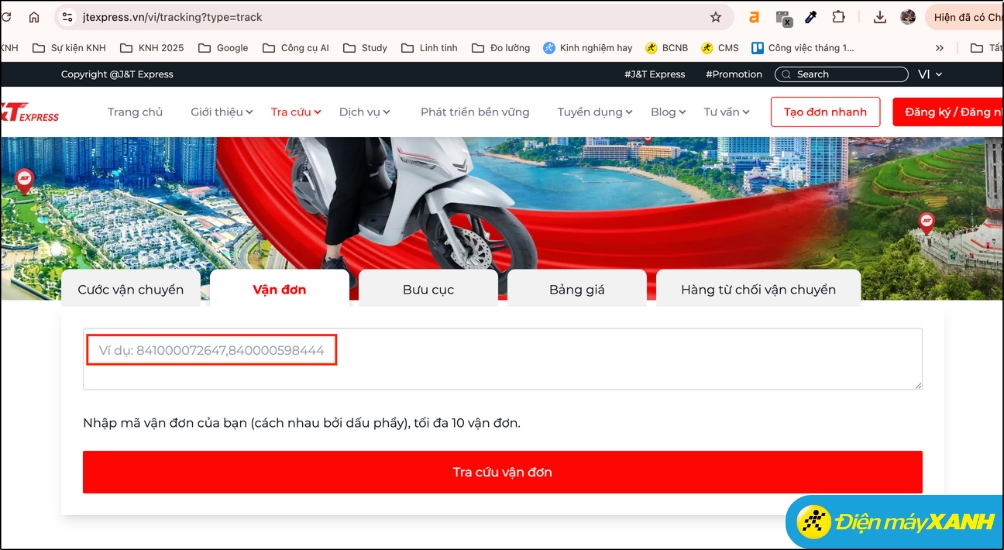Open the #Promotion link
The image size is (1004, 550).
734,74
